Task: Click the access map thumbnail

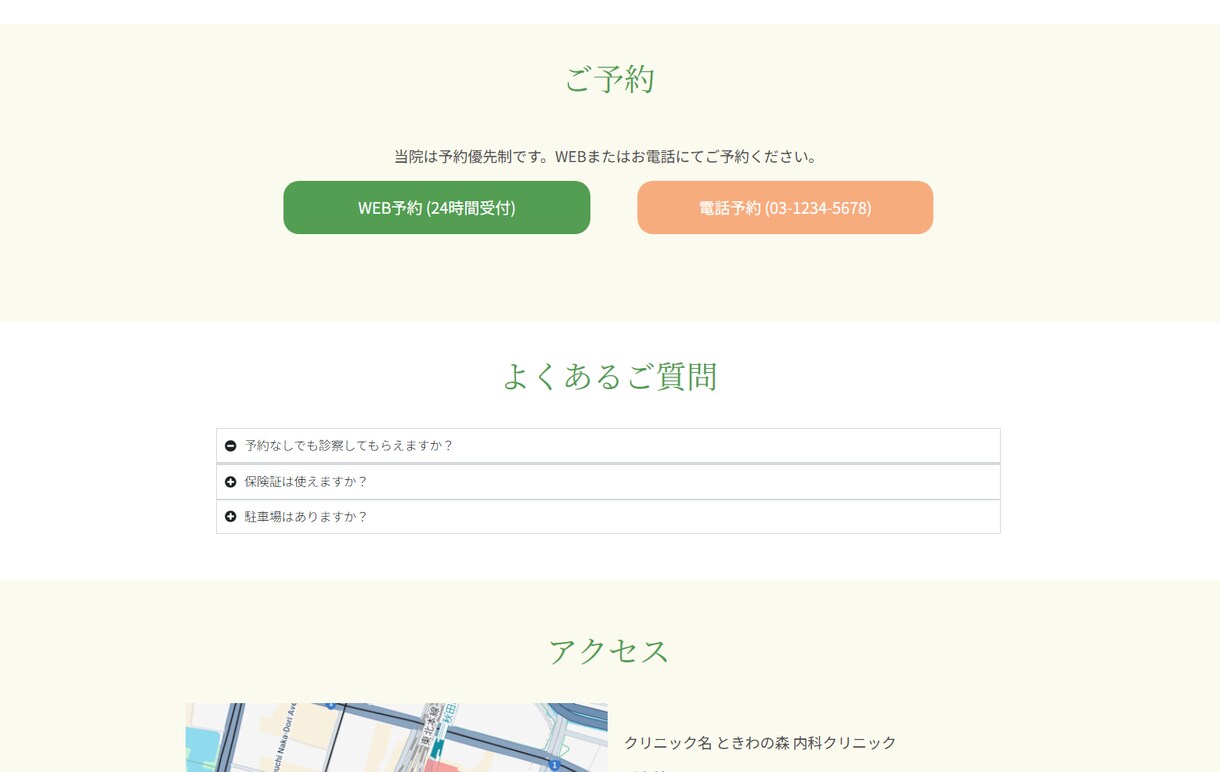Action: click(397, 738)
